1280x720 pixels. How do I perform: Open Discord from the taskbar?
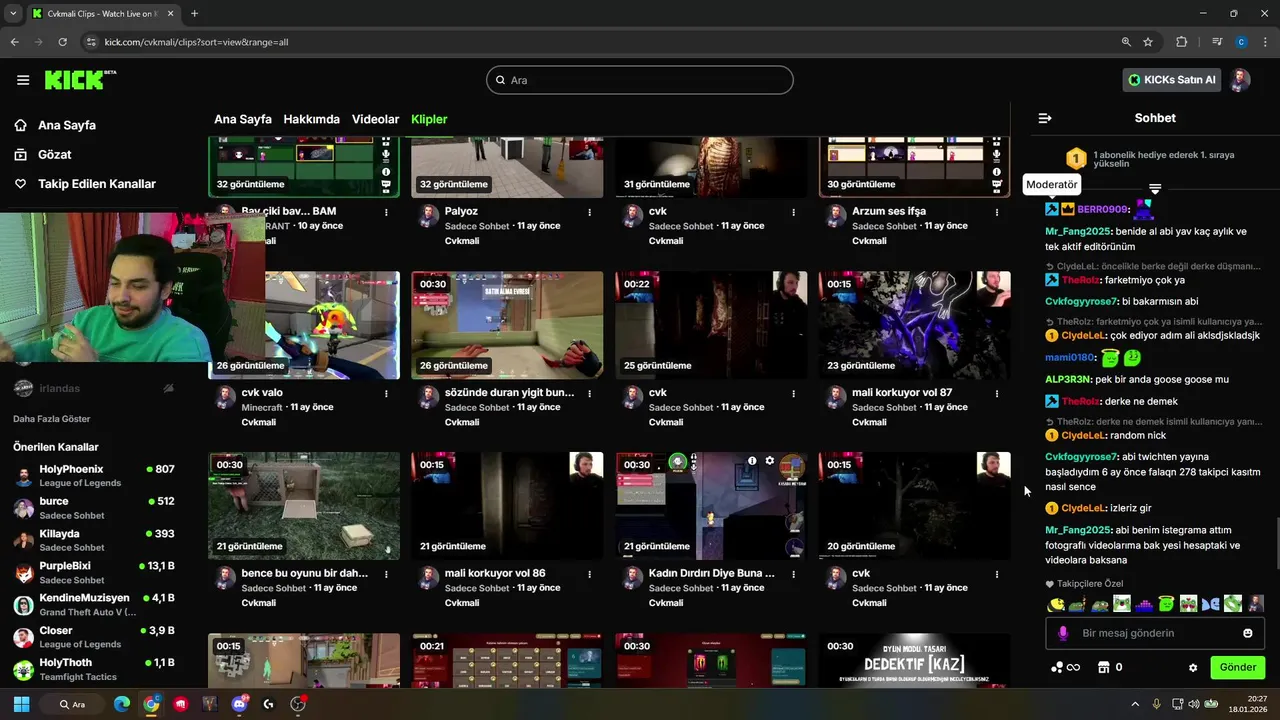239,704
